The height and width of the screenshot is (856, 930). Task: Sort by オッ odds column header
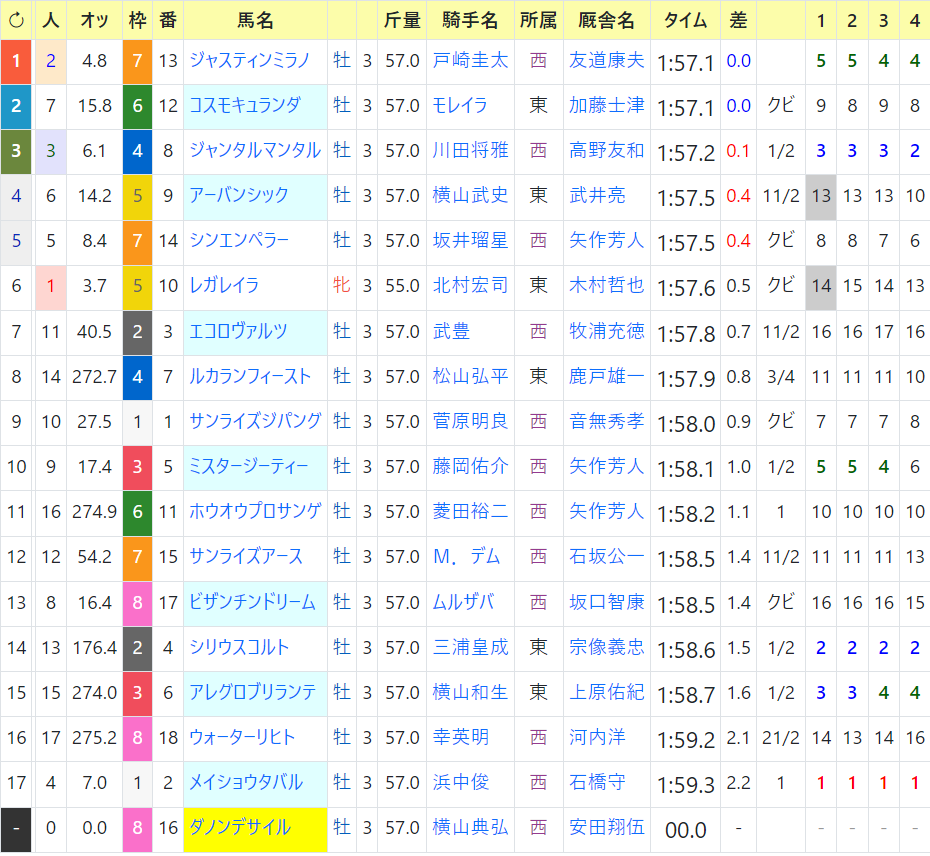[x=95, y=21]
